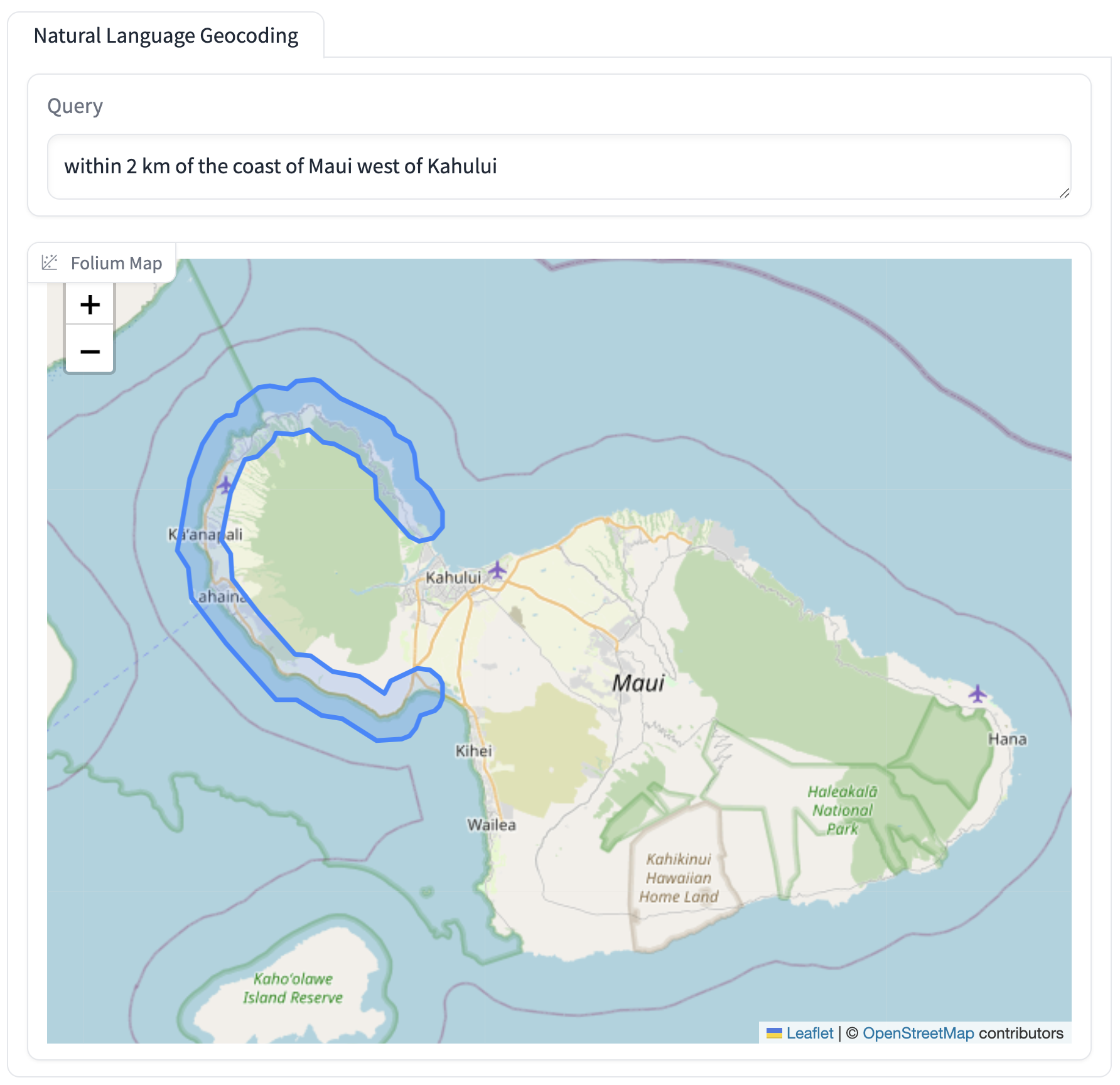
Task: Open the OpenStreetMap contributors link
Action: [x=919, y=1033]
